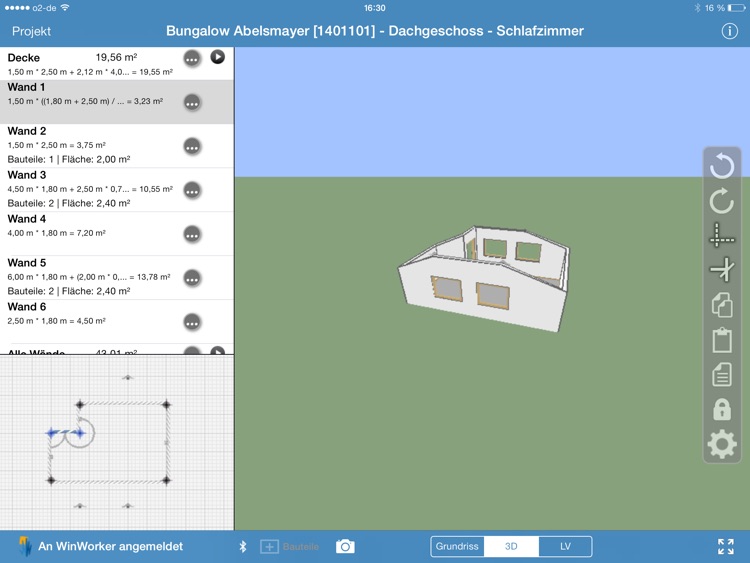750x563 pixels.
Task: Switch to the Grundriss view tab
Action: (x=457, y=546)
